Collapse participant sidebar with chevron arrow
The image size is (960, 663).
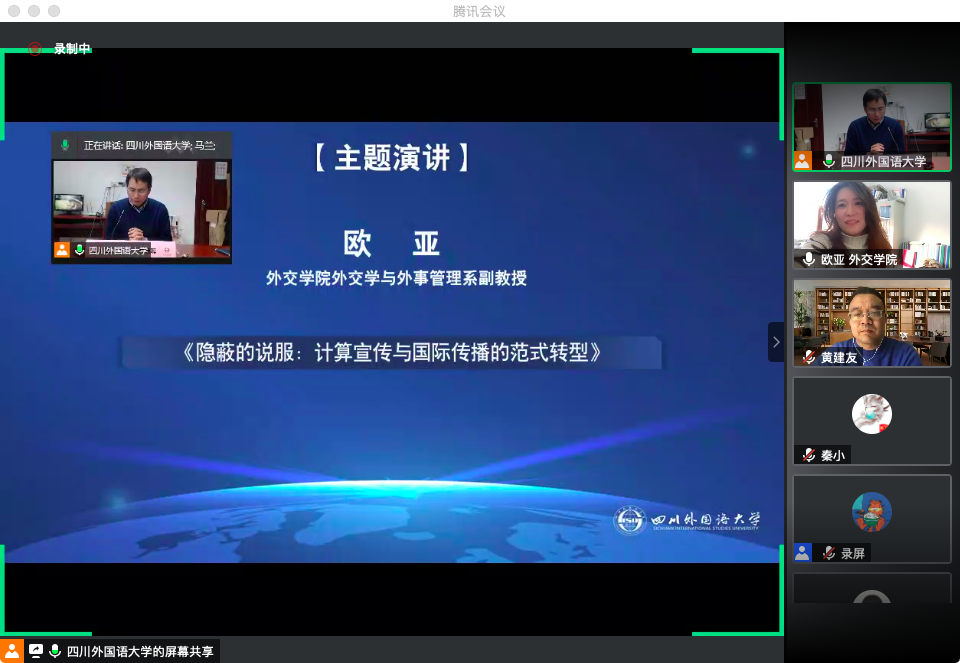(x=776, y=342)
